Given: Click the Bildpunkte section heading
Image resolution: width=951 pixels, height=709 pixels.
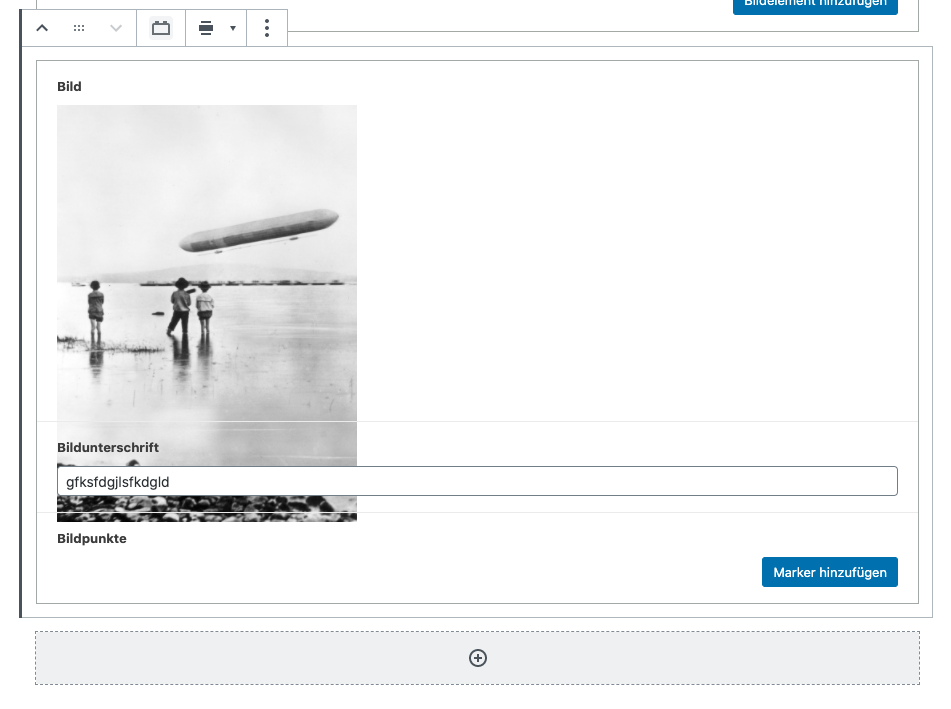Looking at the screenshot, I should pos(91,538).
